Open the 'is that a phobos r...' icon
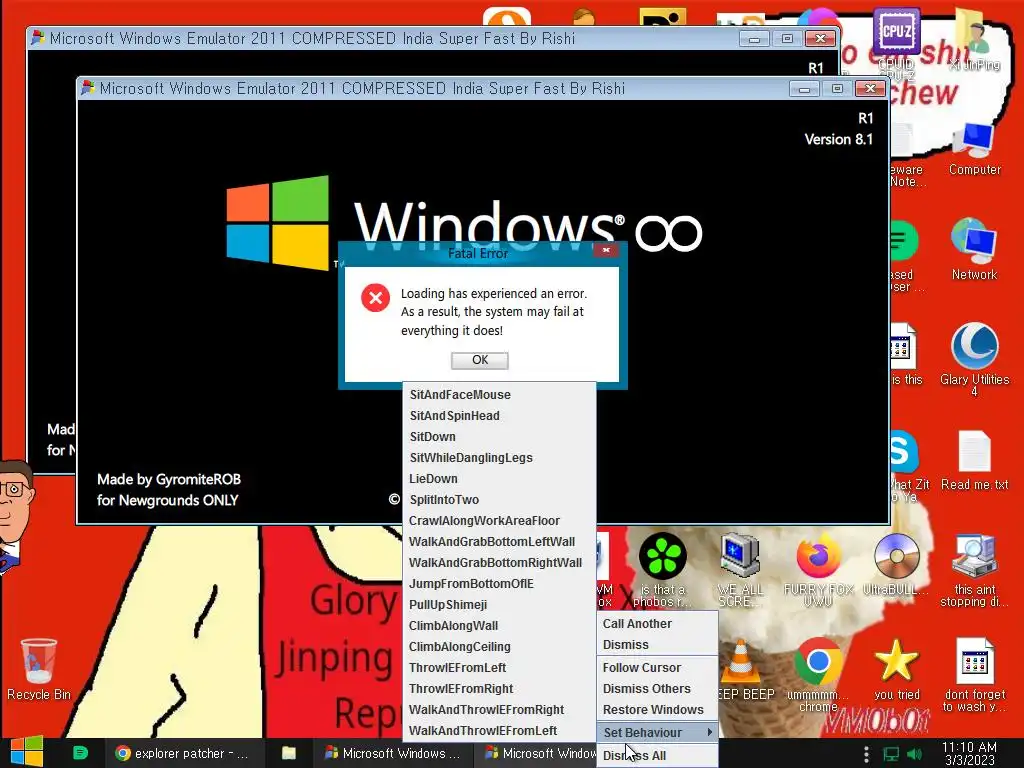 (662, 570)
